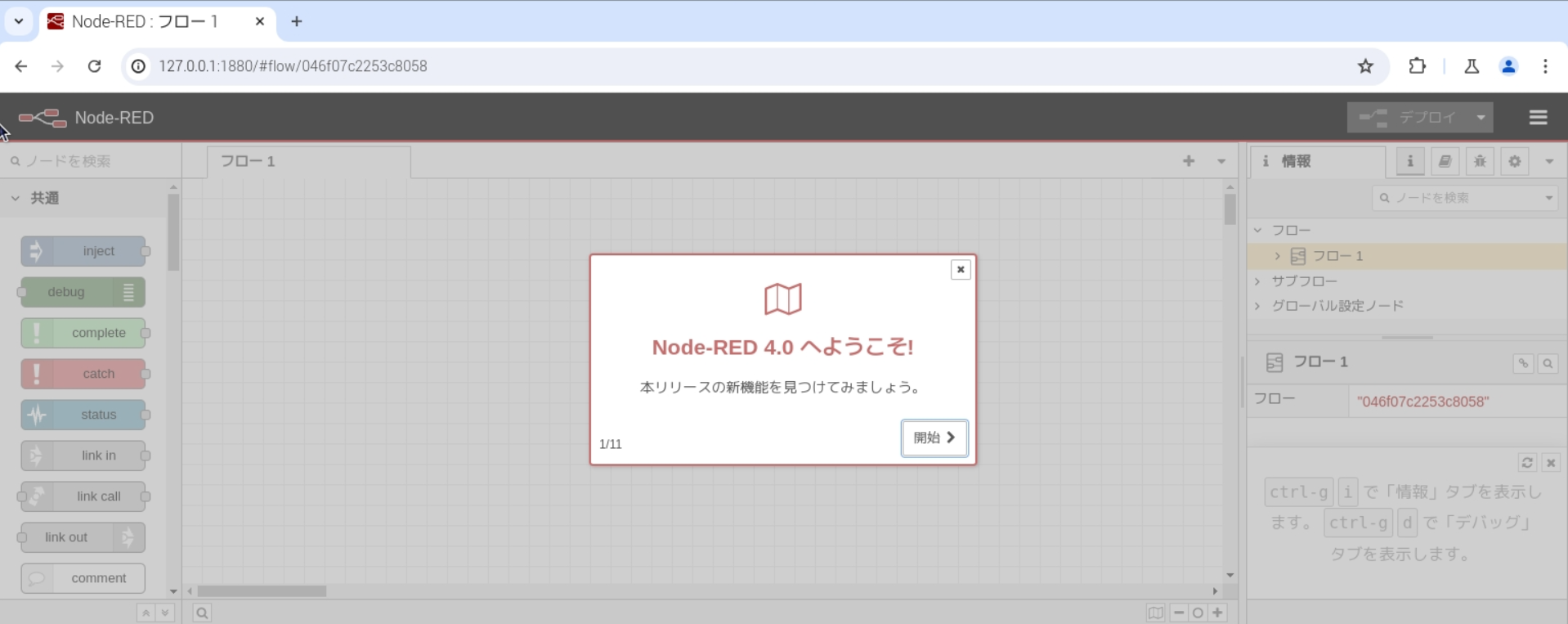Click the search flows magnifier icon
Viewport: 1568px width, 624px height.
coord(202,613)
